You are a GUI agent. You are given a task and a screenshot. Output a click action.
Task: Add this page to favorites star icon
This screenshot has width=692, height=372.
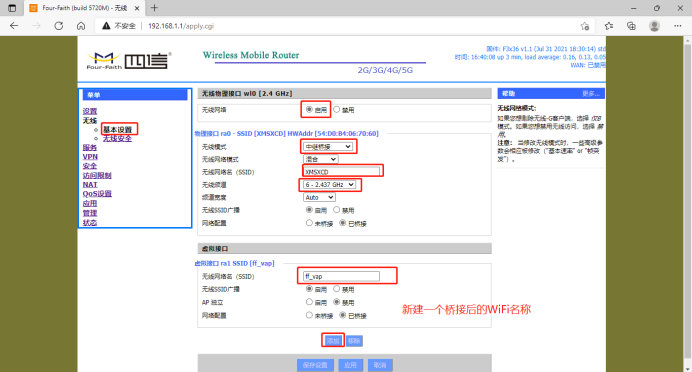tap(585, 26)
